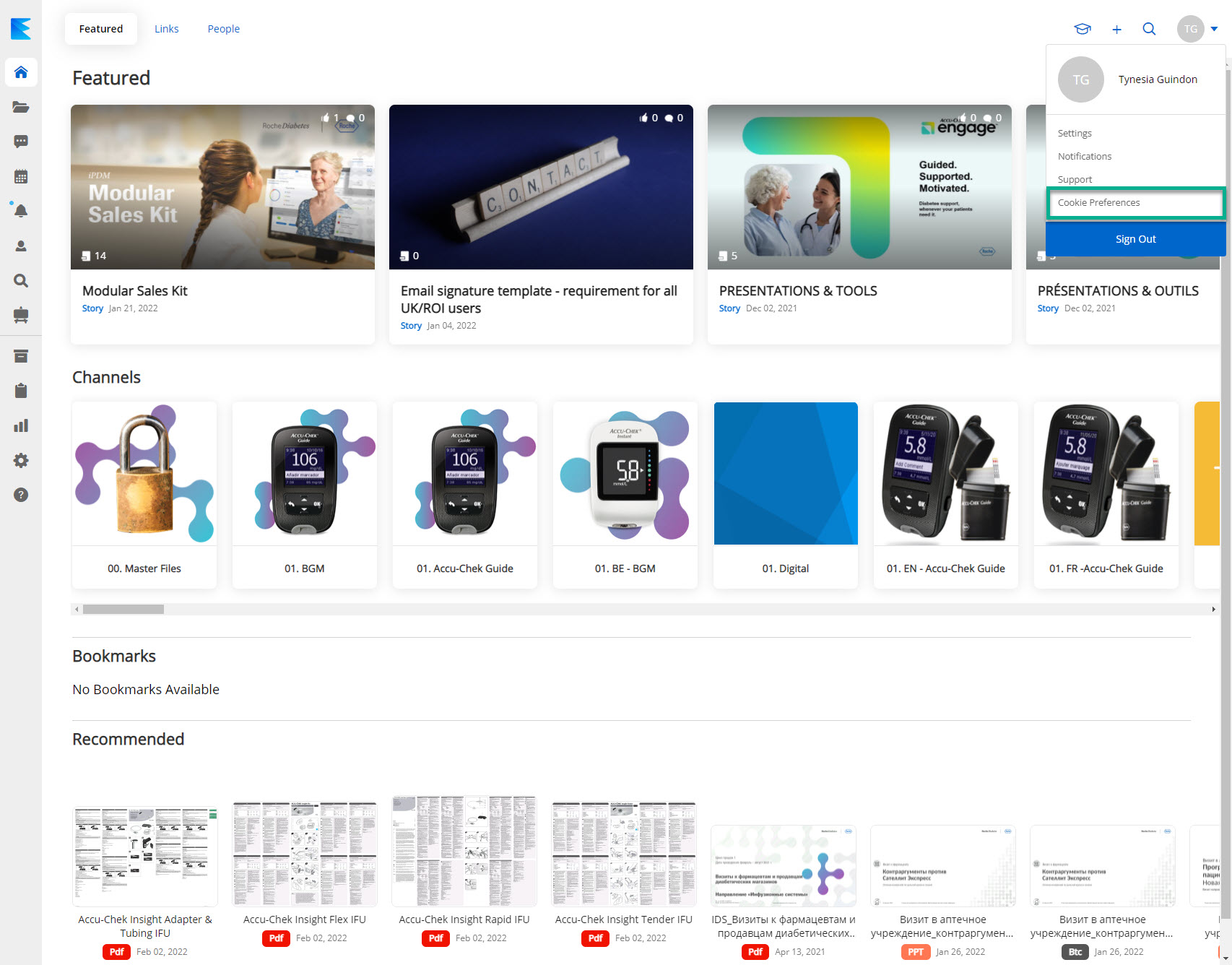
Task: Open the bar chart reports icon
Action: pos(21,425)
